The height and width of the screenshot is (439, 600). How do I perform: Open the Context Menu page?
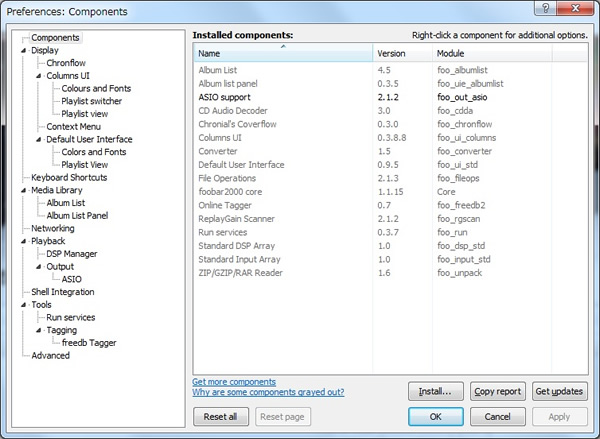pos(73,126)
